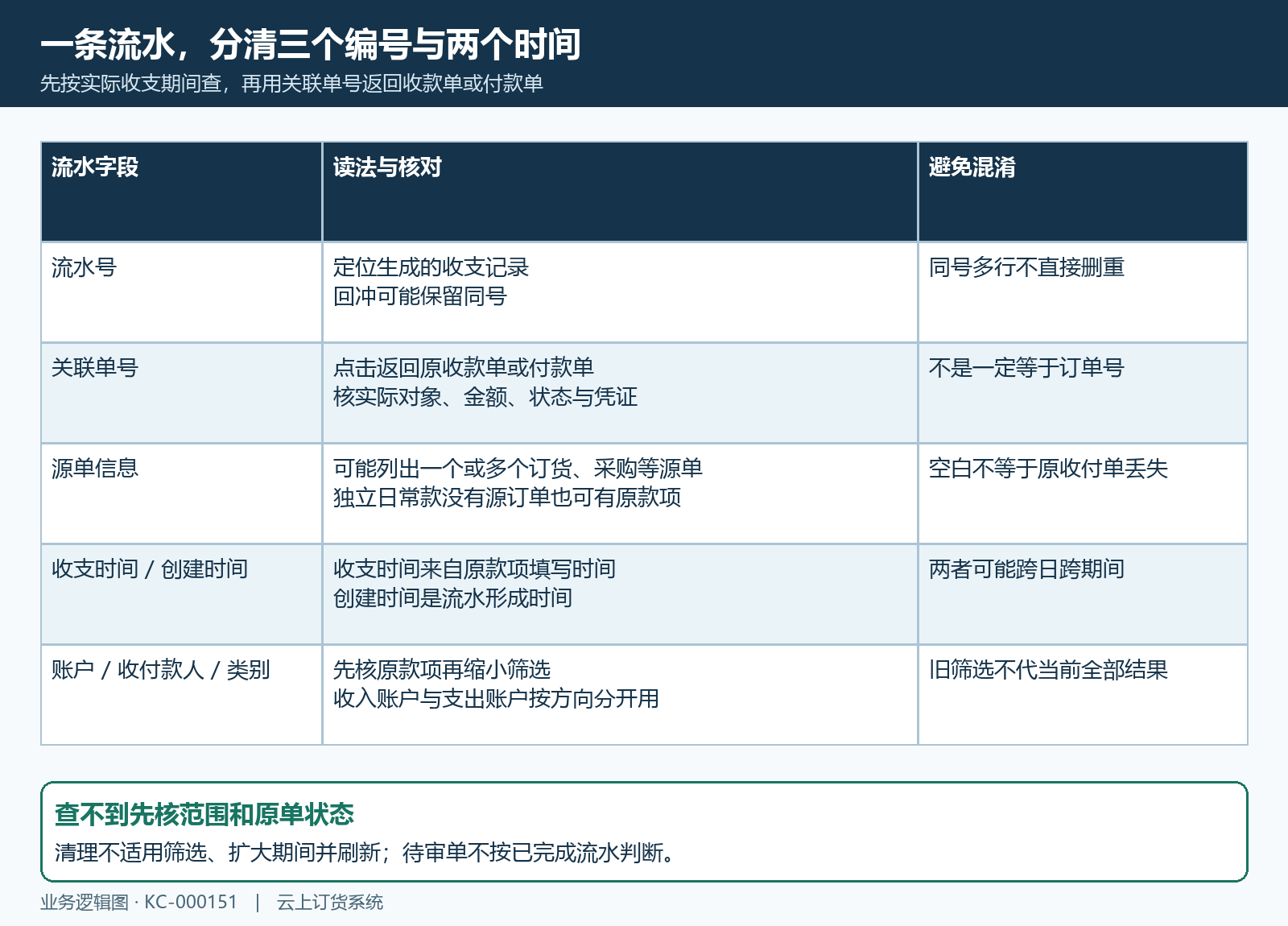The height and width of the screenshot is (926, 1288).
Task: Select cell 旧筛选不代当前全部结果
Action: [x=1048, y=670]
